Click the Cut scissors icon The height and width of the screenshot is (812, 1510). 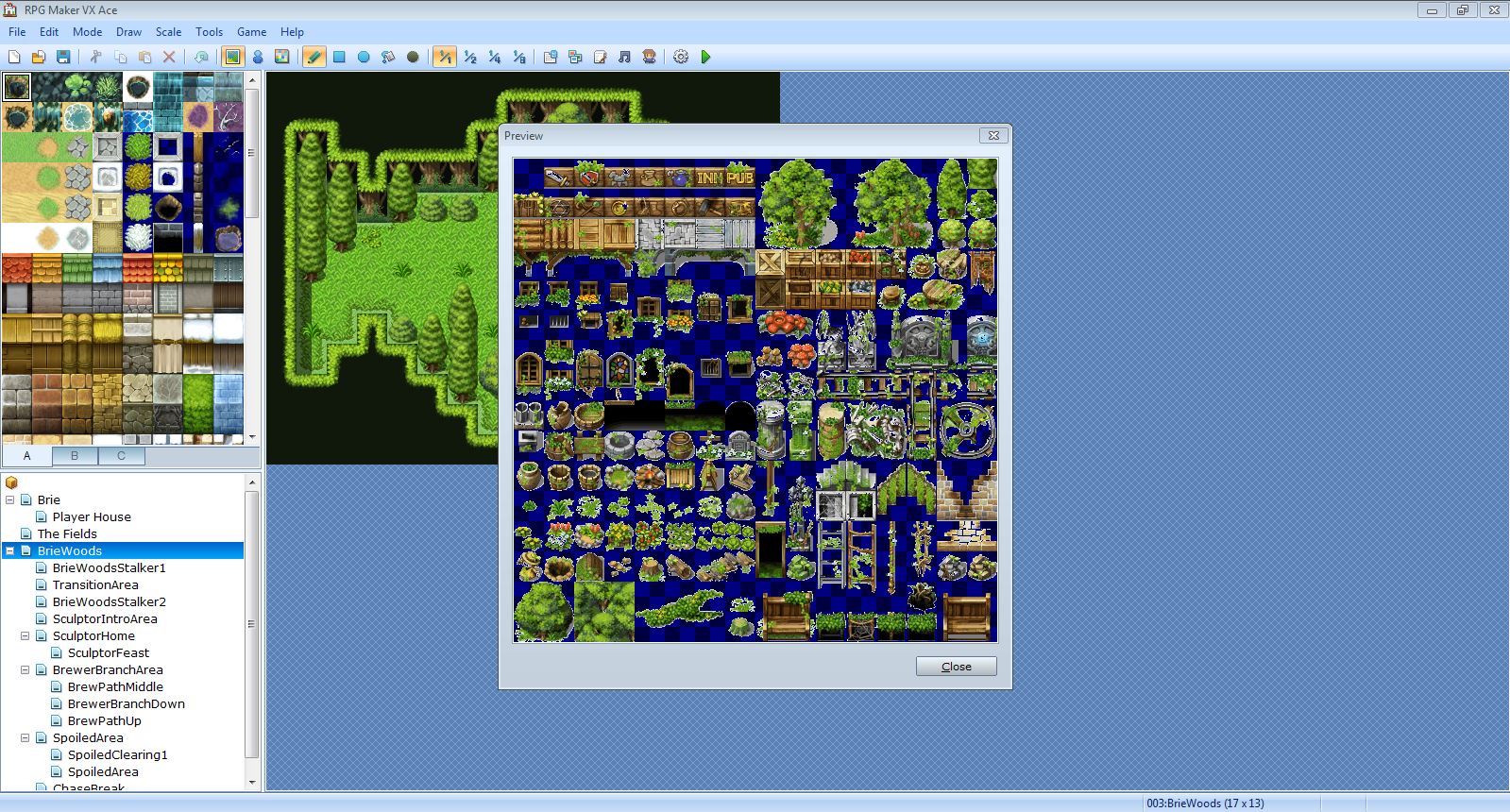coord(95,57)
